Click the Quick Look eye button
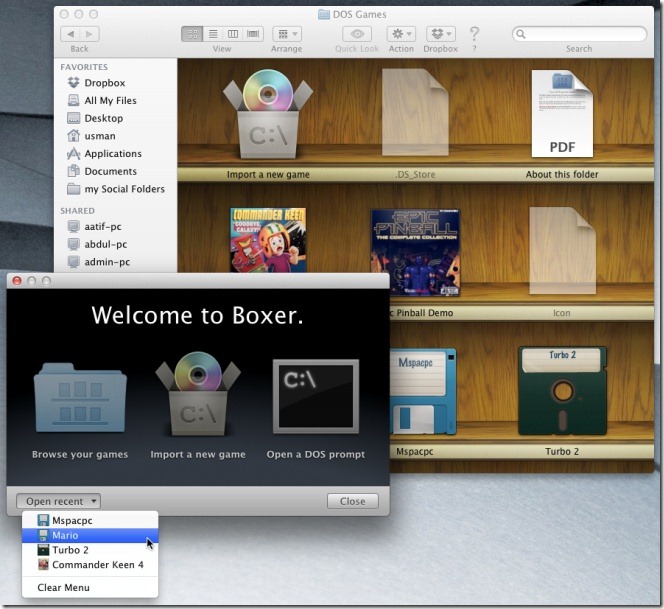 tap(357, 34)
